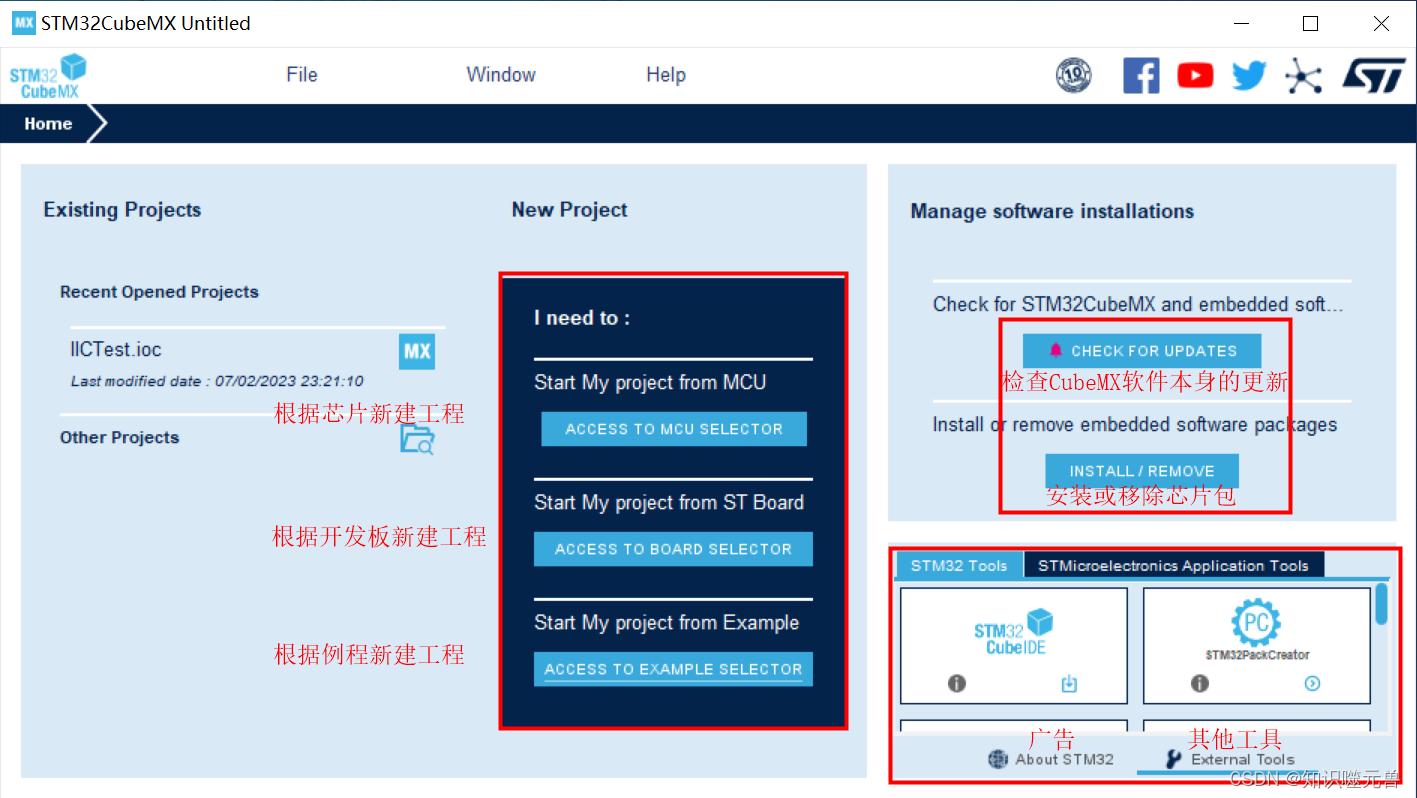The width and height of the screenshot is (1417, 798).
Task: Launch STM32PackCreator arrow icon
Action: pos(1312,683)
